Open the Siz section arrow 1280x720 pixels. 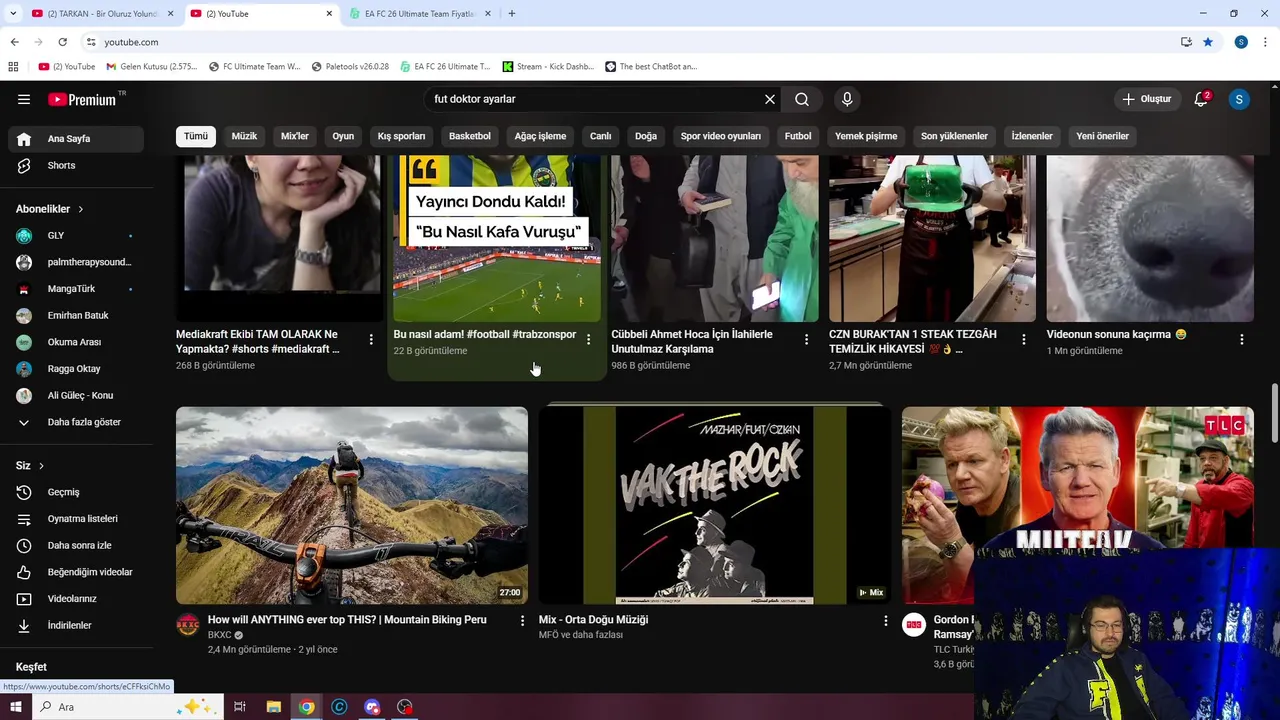click(41, 466)
